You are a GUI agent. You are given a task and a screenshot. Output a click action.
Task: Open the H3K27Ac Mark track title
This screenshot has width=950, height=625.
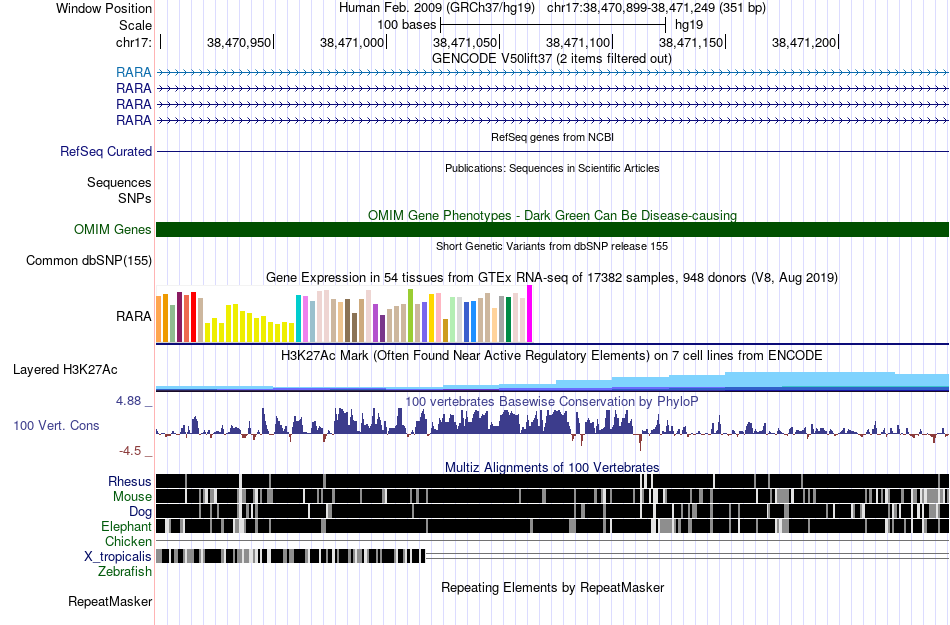[x=552, y=355]
